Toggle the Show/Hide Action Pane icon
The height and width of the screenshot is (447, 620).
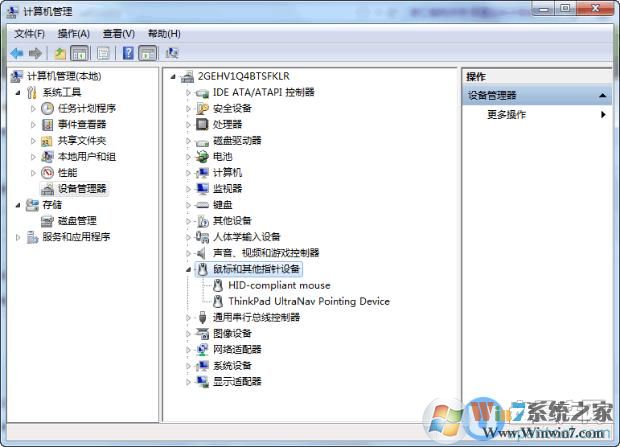point(147,53)
